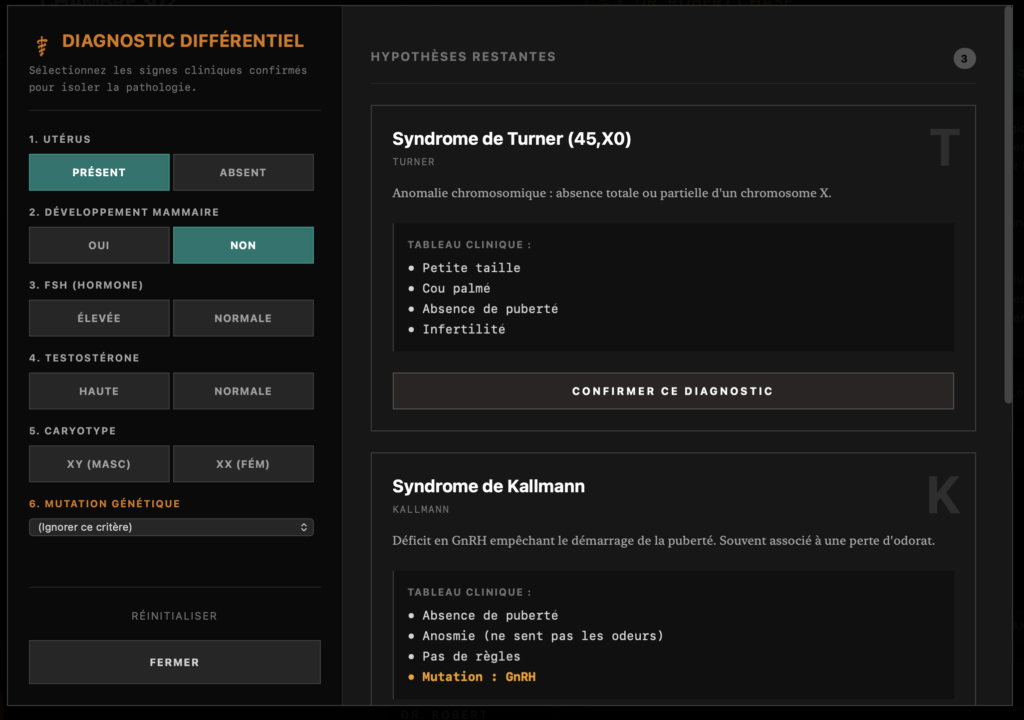1024x720 pixels.
Task: Select Utérus Absent option
Action: [243, 172]
